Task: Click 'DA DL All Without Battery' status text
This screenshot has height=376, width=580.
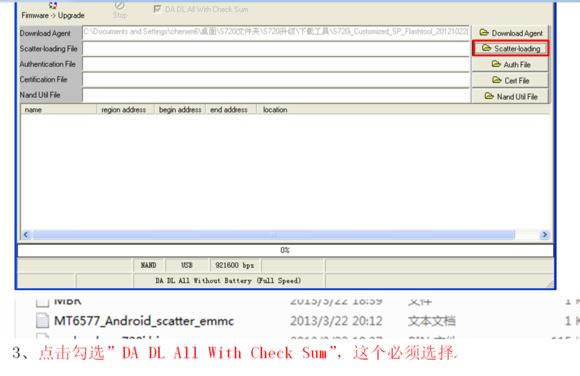Action: pyautogui.click(x=229, y=281)
